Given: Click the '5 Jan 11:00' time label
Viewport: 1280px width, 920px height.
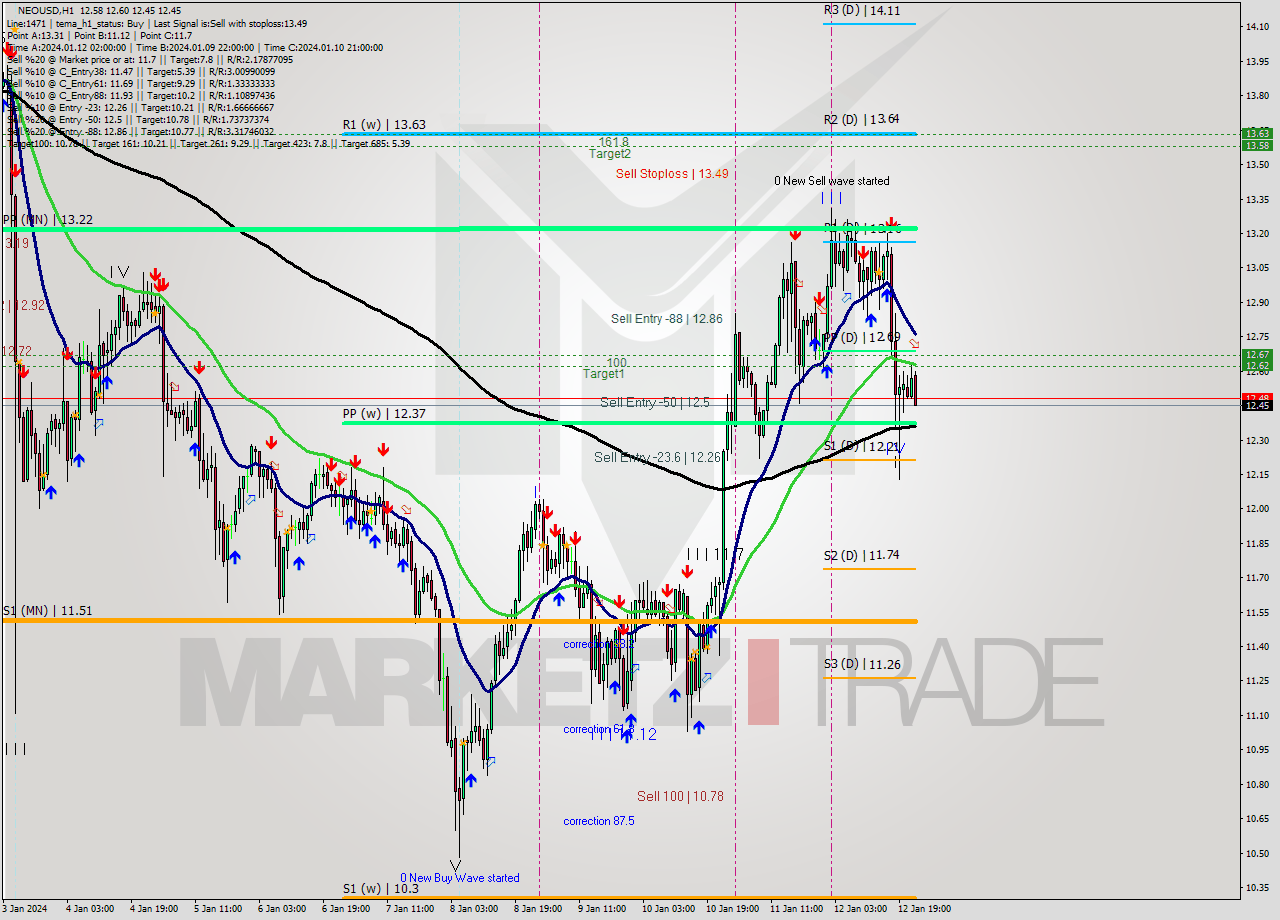Looking at the screenshot, I should [219, 909].
